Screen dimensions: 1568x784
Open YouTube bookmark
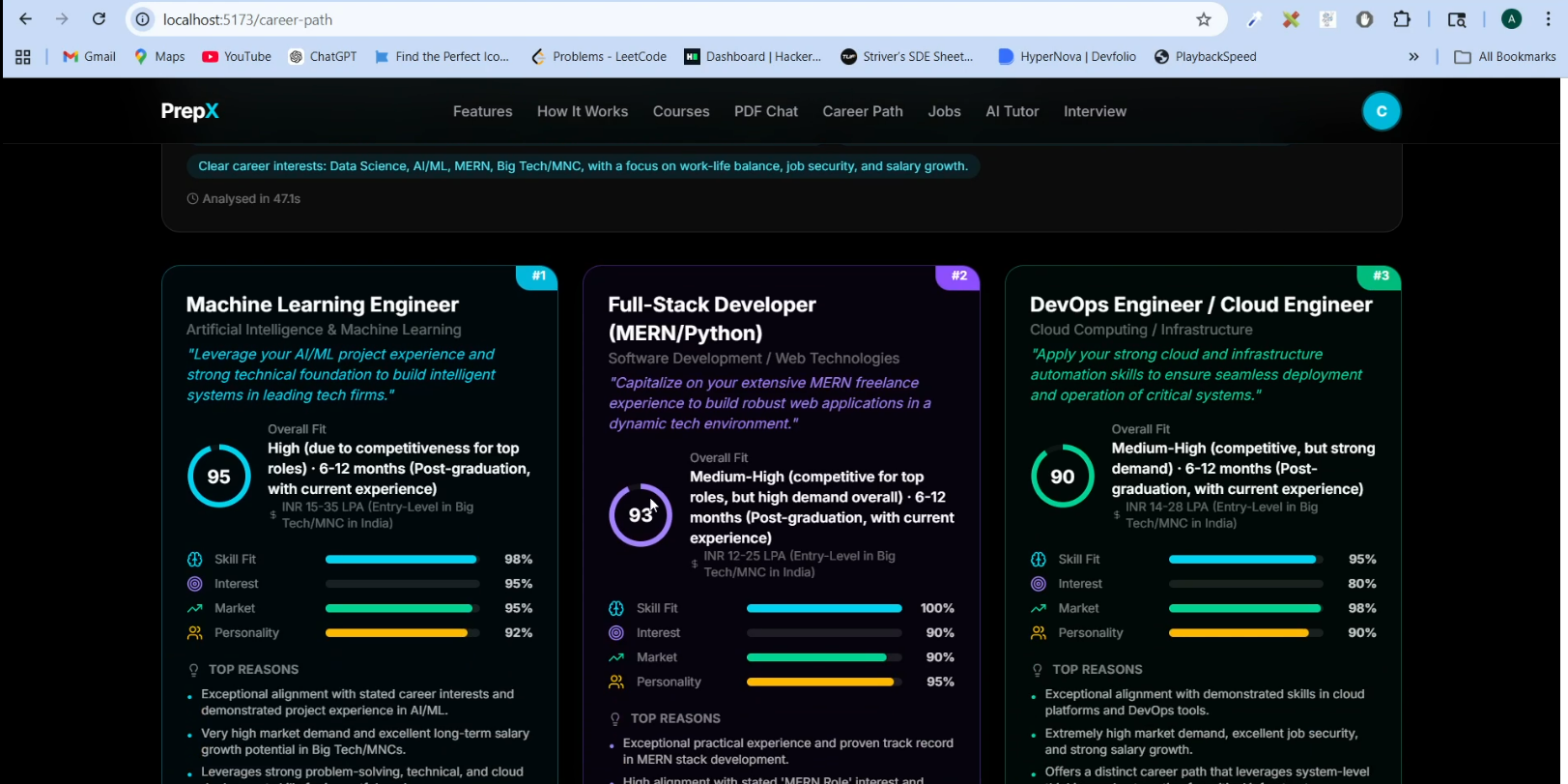click(238, 57)
